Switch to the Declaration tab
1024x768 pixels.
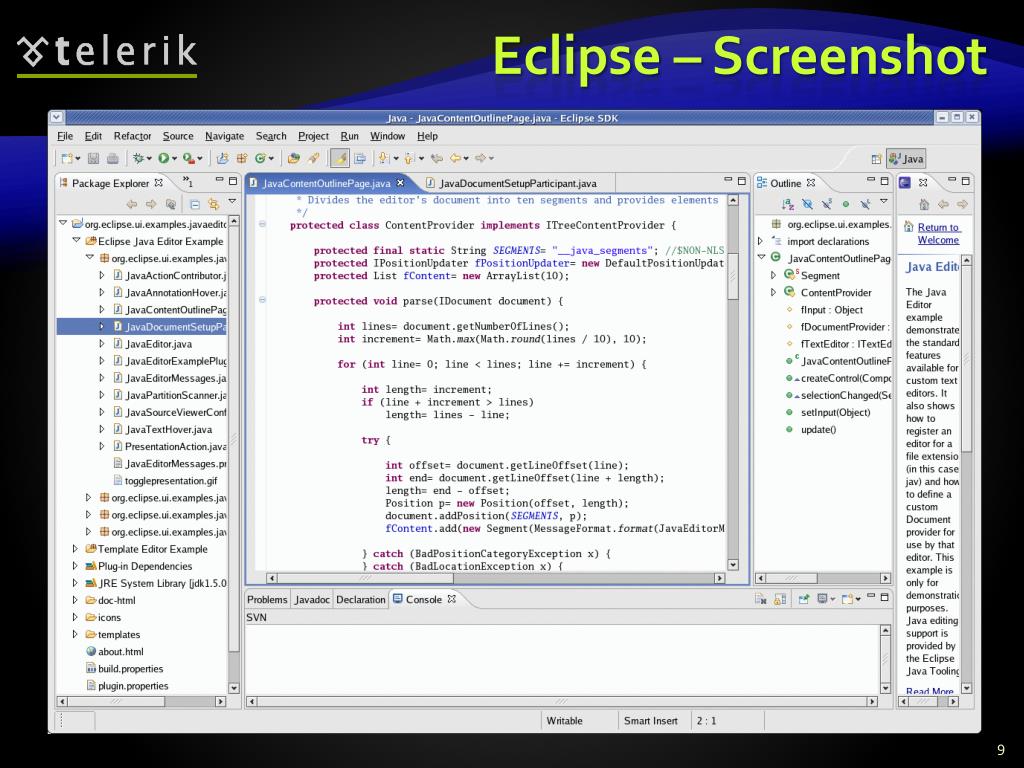pyautogui.click(x=360, y=600)
